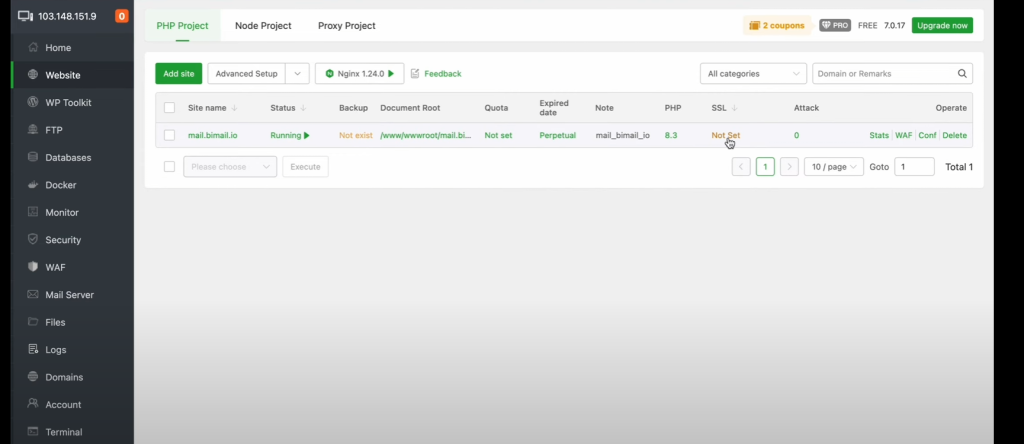The height and width of the screenshot is (444, 1024).
Task: Click the Not Set SSL link
Action: point(725,135)
